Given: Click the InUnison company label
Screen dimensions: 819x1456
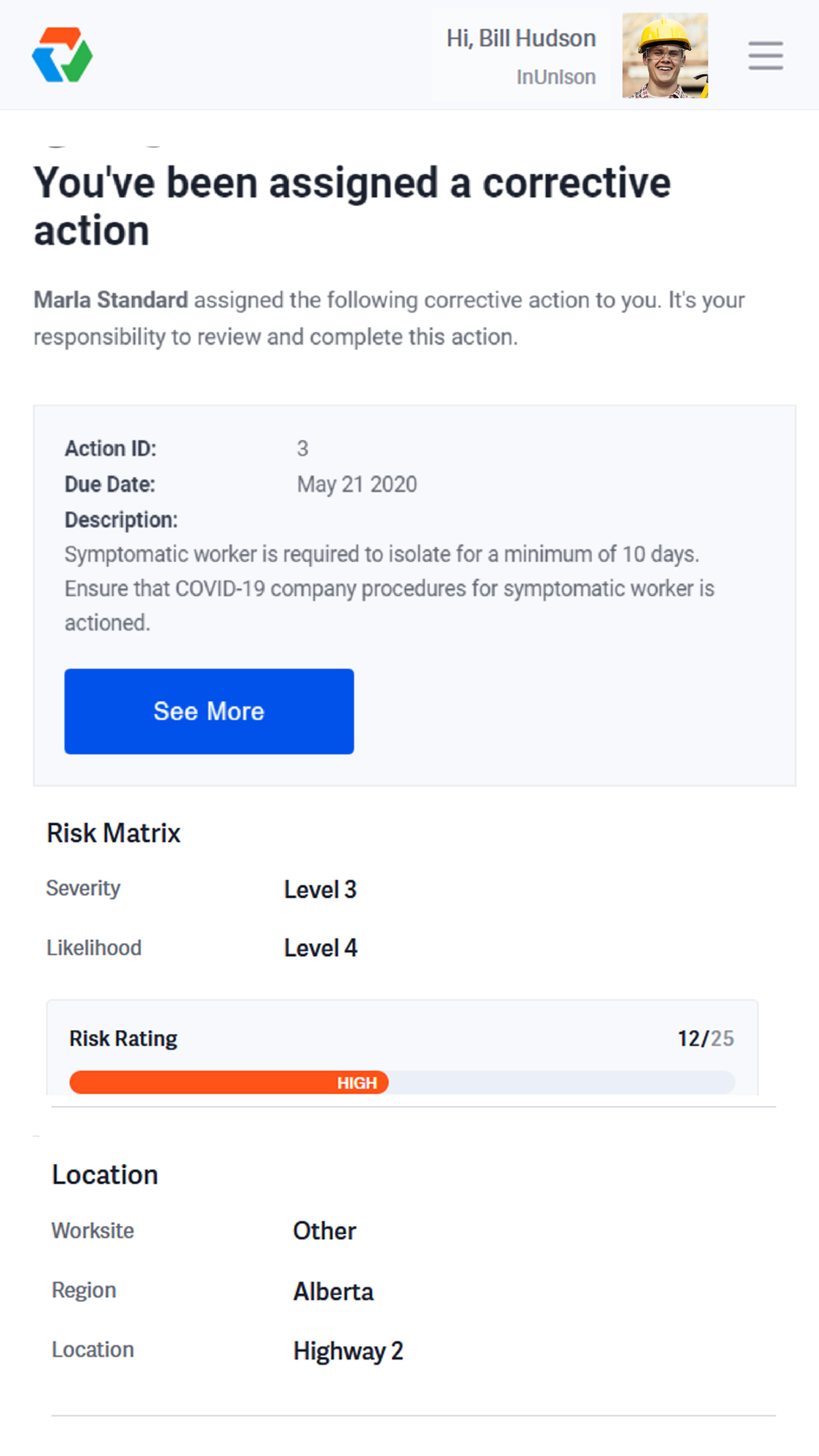Looking at the screenshot, I should pyautogui.click(x=556, y=77).
